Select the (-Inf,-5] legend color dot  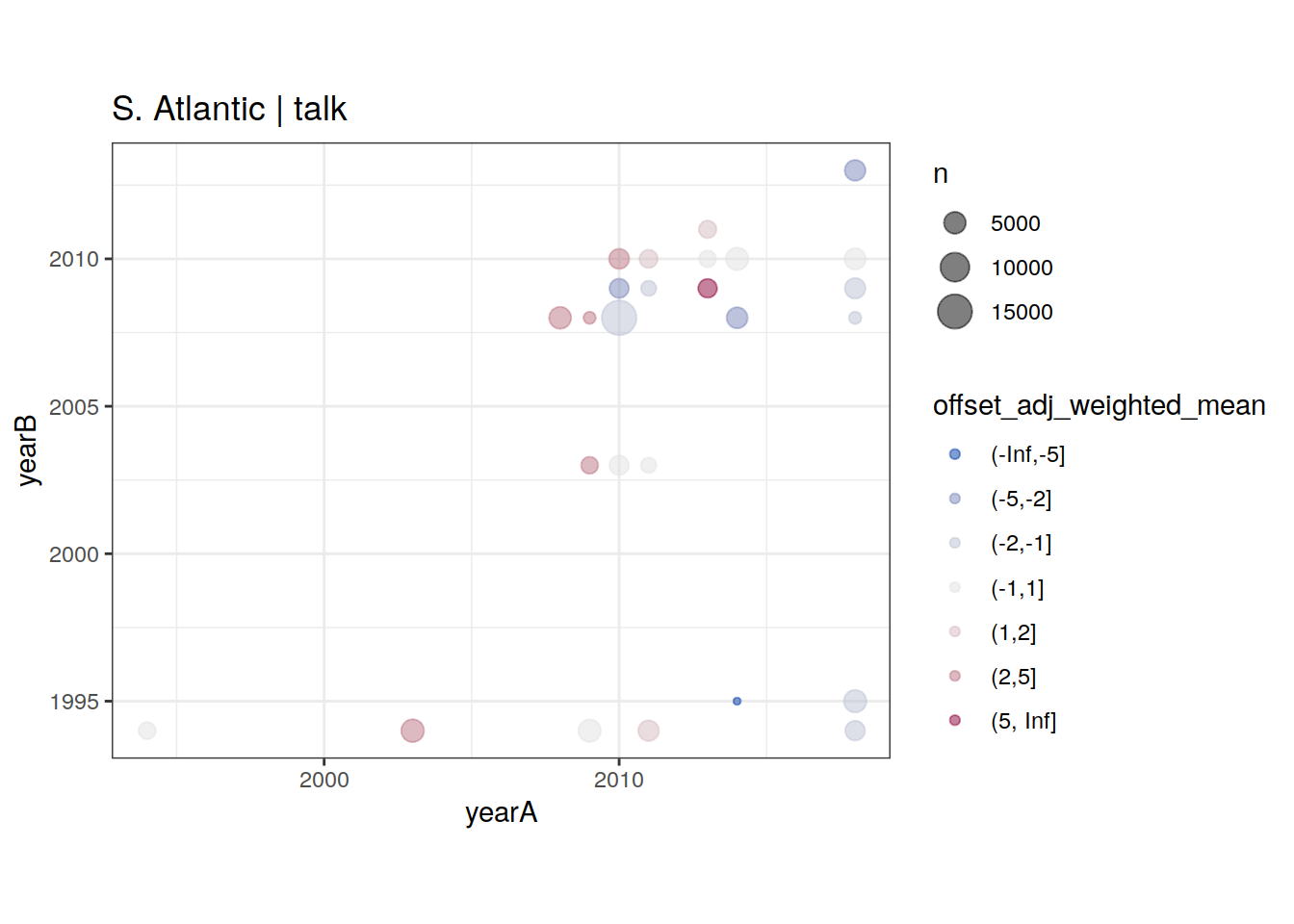click(954, 454)
